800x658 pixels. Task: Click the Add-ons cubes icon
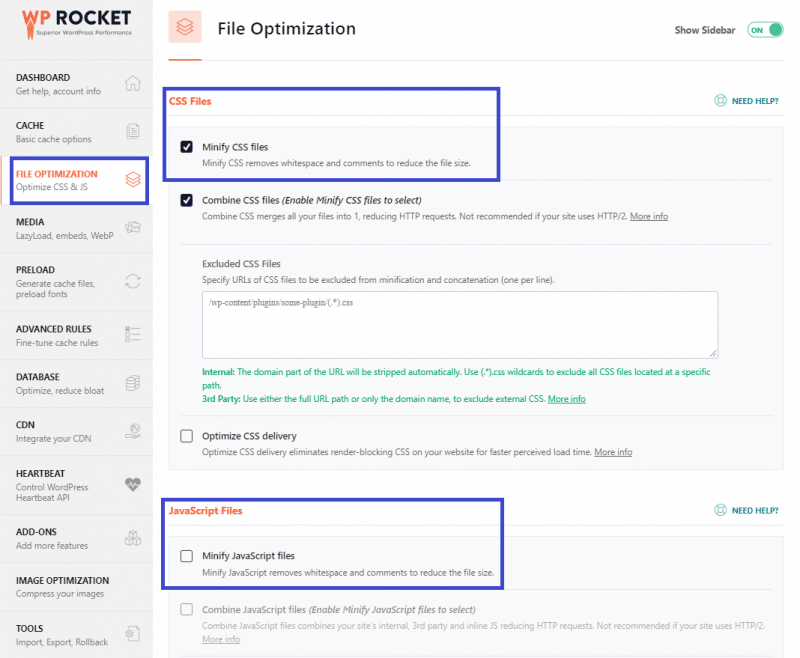point(132,538)
